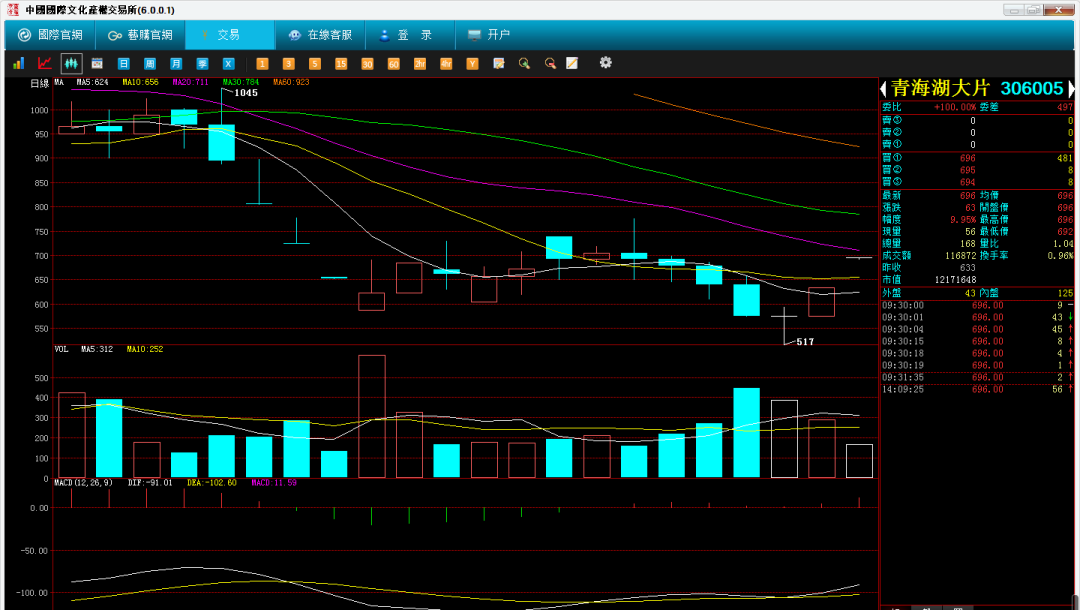Select the 15-minute interval icon
This screenshot has height=610, width=1080.
pyautogui.click(x=340, y=63)
